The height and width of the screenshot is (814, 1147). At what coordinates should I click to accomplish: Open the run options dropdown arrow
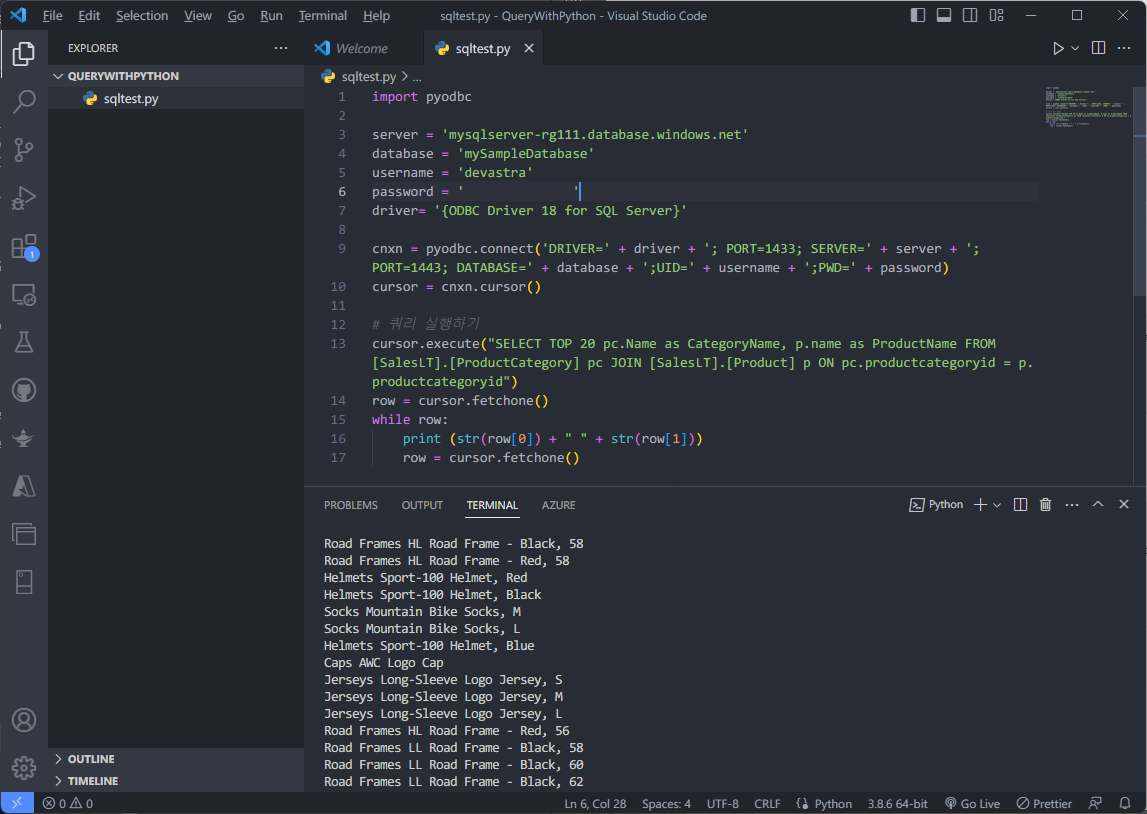[1075, 48]
